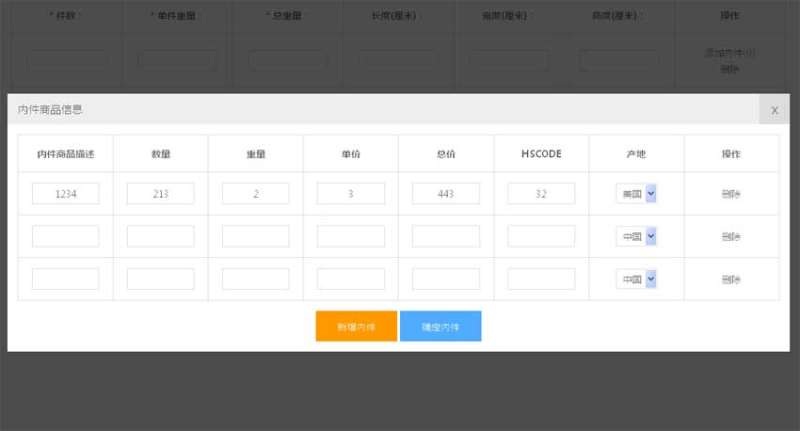Close the 内件商品信息 dialog with X
This screenshot has width=800, height=431.
pyautogui.click(x=774, y=110)
